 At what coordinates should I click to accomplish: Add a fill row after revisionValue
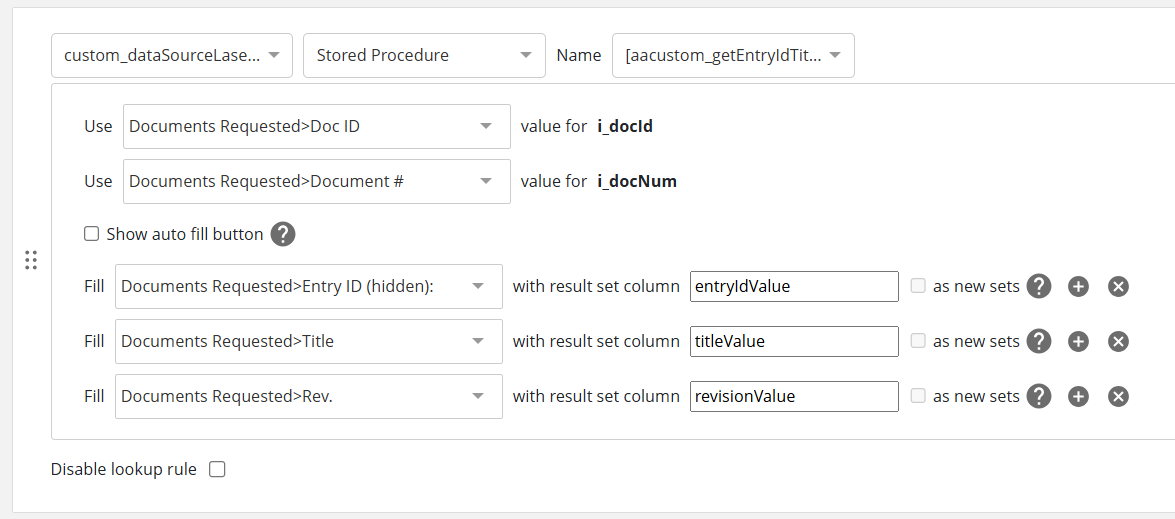coord(1078,396)
